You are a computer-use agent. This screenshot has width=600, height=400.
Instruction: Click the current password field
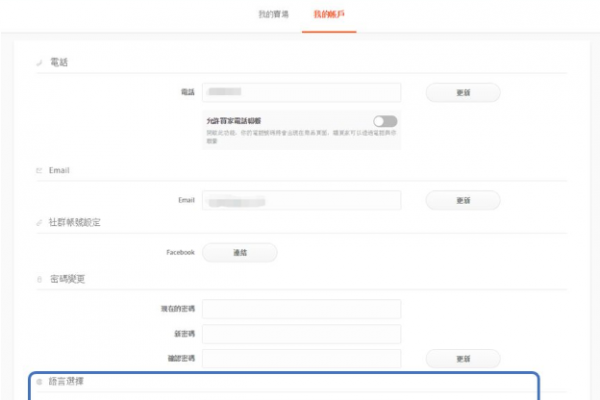click(x=302, y=309)
